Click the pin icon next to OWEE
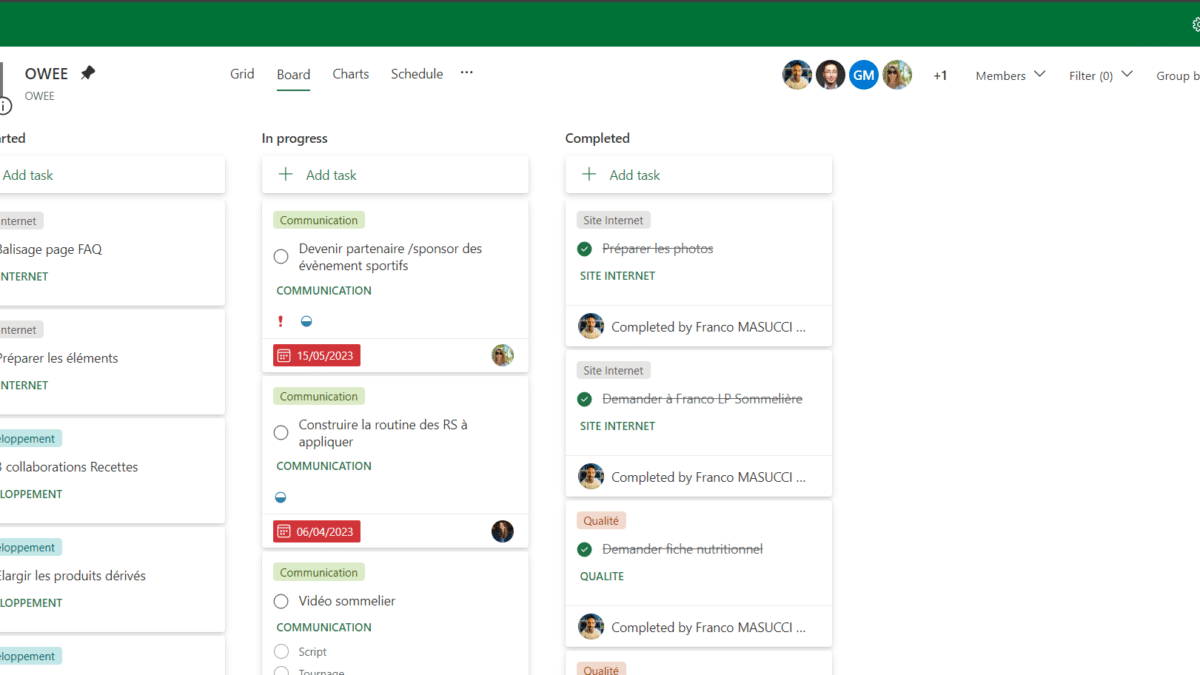 pyautogui.click(x=88, y=73)
